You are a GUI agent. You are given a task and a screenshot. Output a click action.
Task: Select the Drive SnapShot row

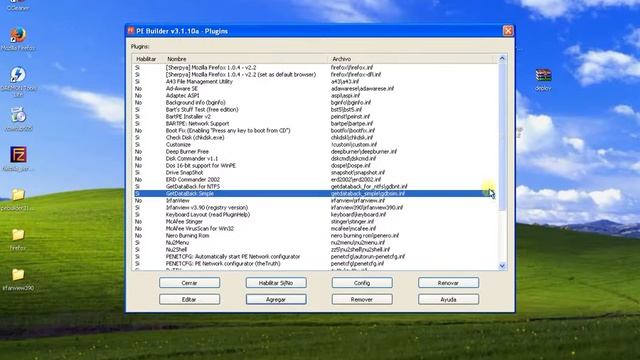coord(316,172)
